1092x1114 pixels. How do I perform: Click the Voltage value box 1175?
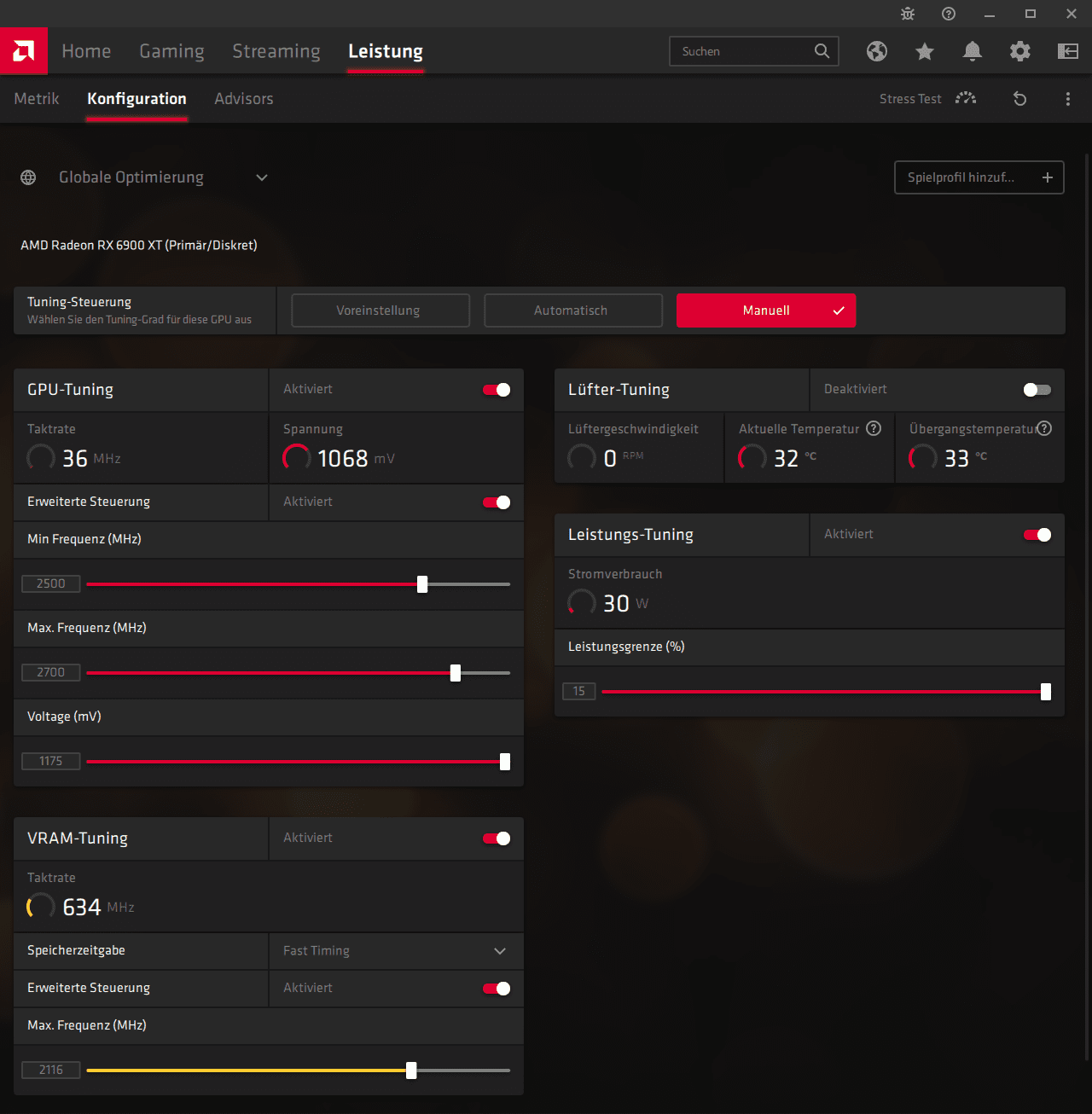coord(51,762)
